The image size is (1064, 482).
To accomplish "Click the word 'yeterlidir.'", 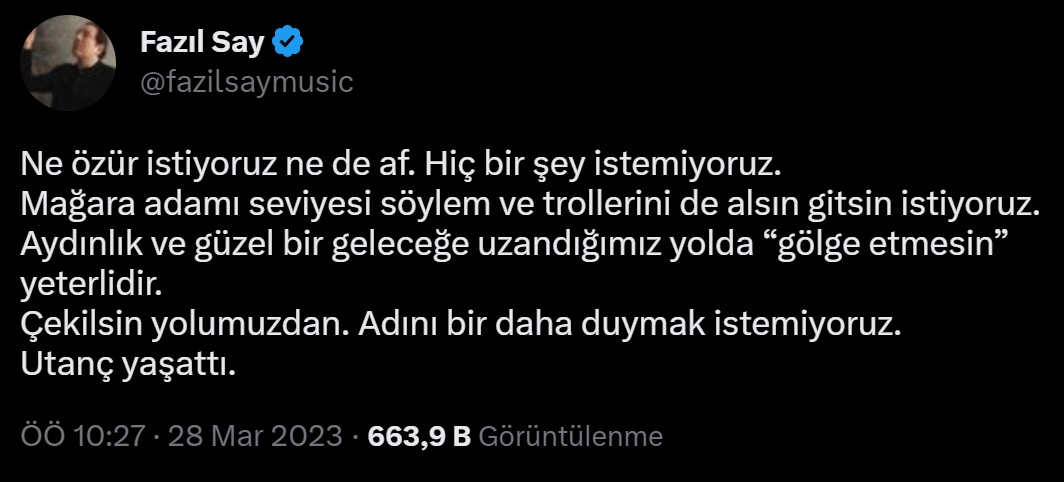I will pyautogui.click(x=92, y=285).
